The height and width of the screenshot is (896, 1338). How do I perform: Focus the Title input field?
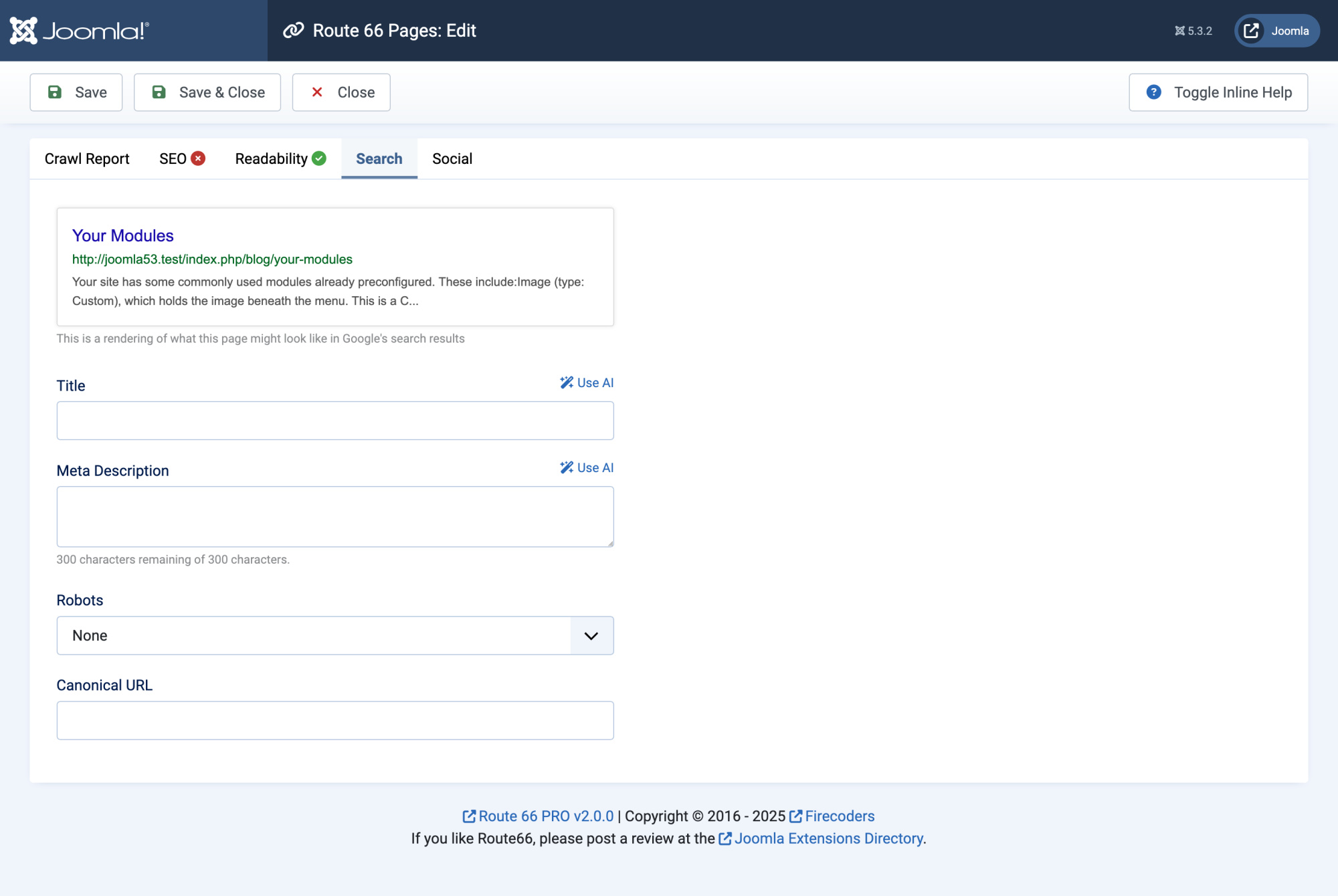point(335,421)
